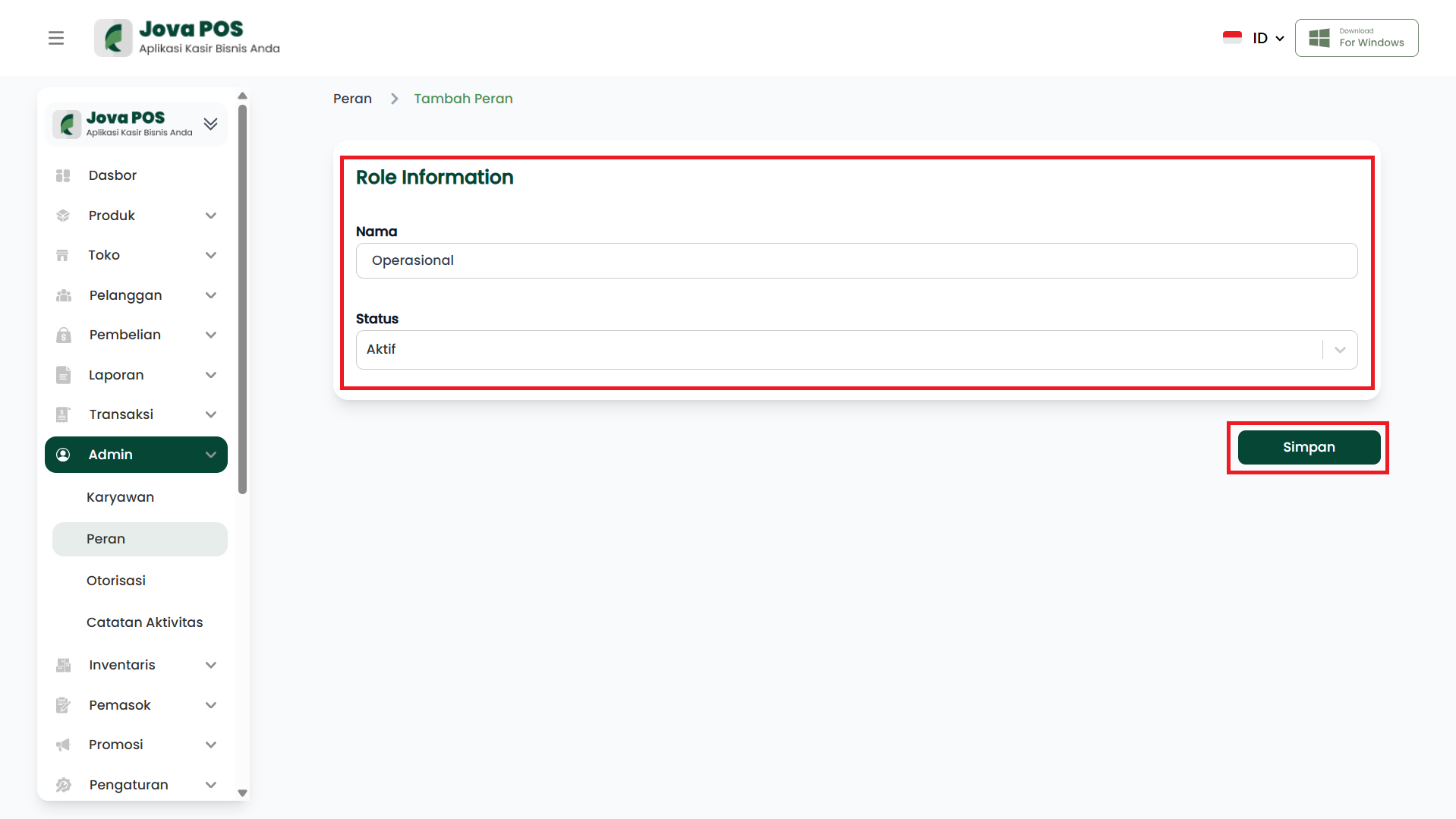This screenshot has height=819, width=1456.
Task: Click the Download For Windows button
Action: pos(1356,38)
